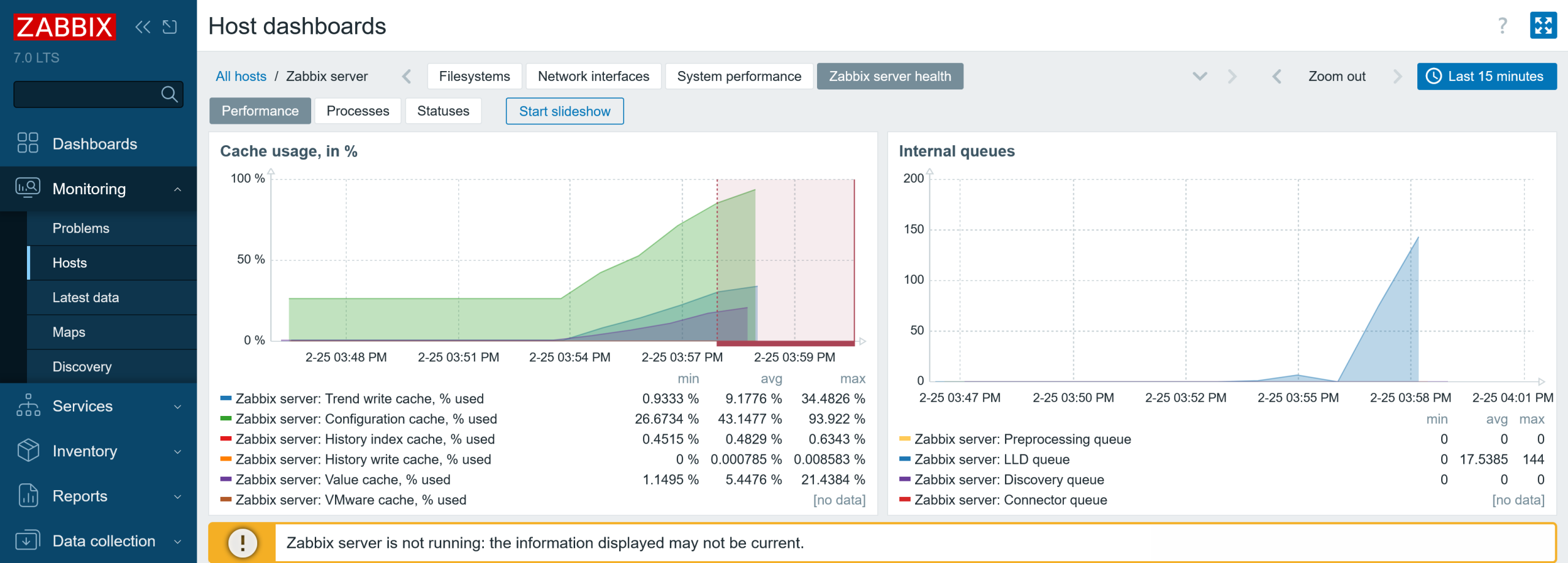Open Dashboards from the sidebar
The image size is (1568, 563).
click(95, 144)
